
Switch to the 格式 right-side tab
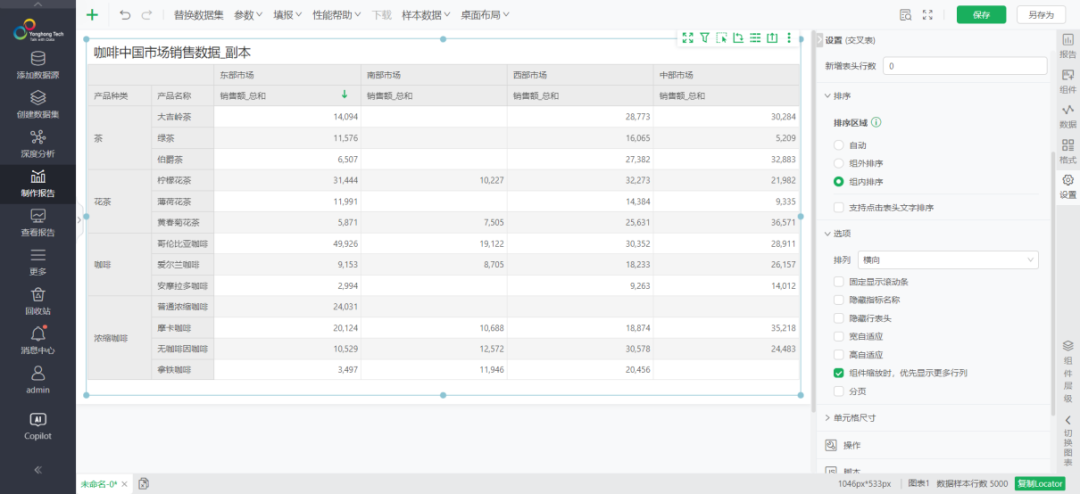1068,152
